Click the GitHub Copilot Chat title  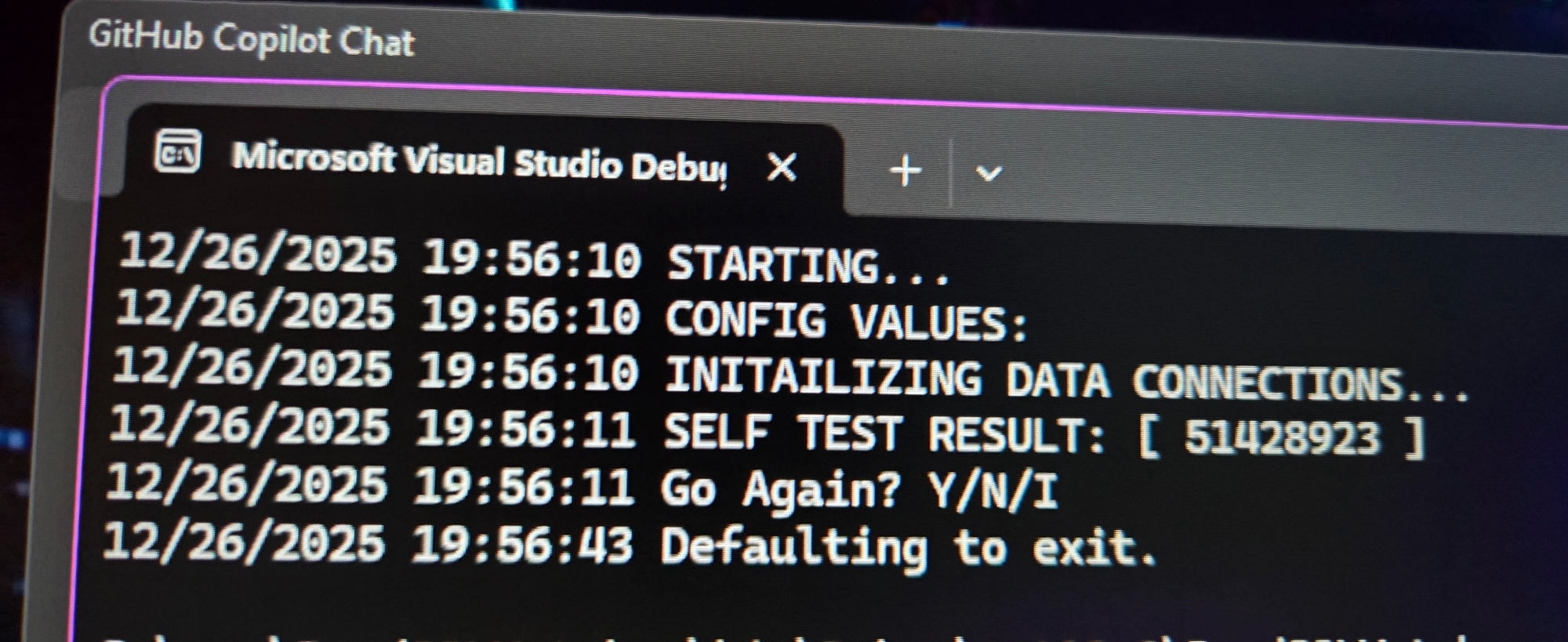tap(251, 38)
